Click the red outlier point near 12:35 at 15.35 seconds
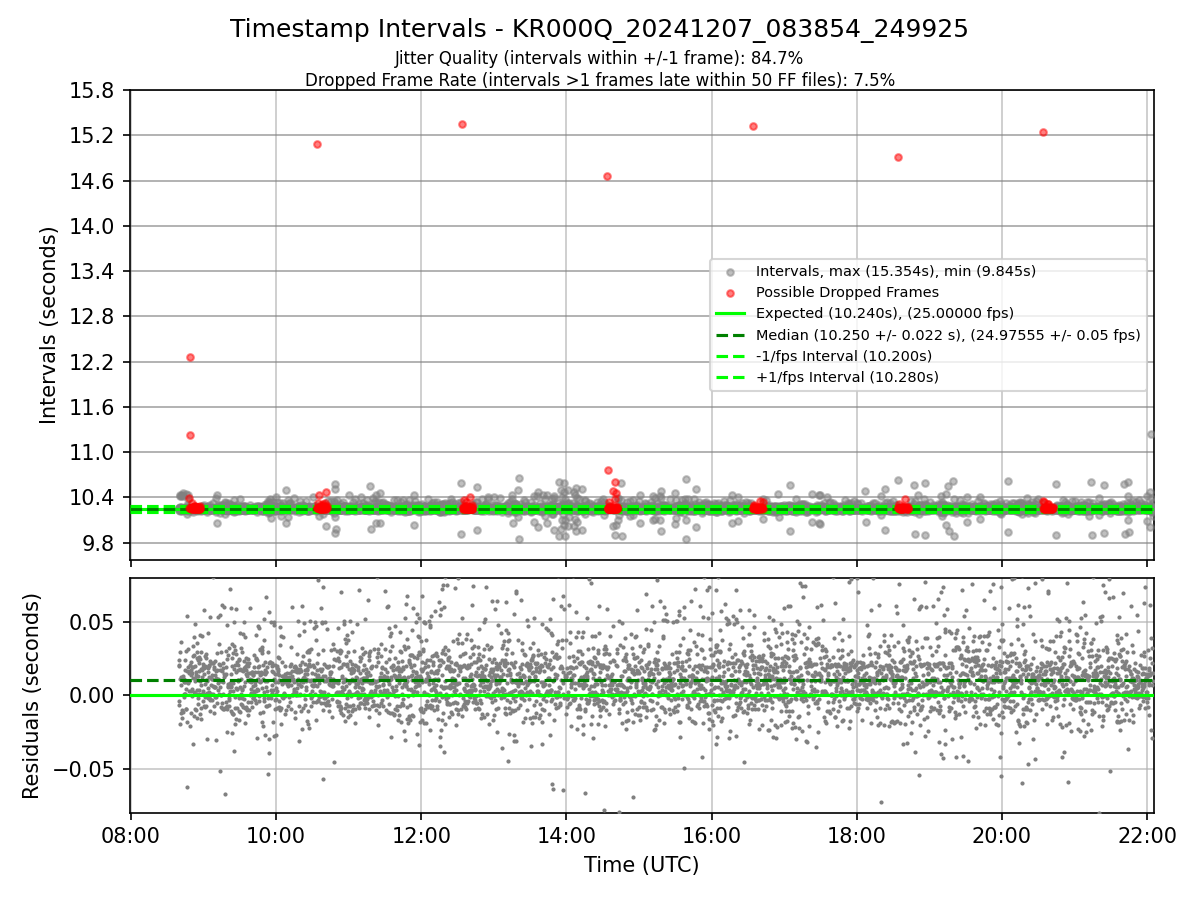Screen dimensions: 1200x900 click(x=462, y=124)
